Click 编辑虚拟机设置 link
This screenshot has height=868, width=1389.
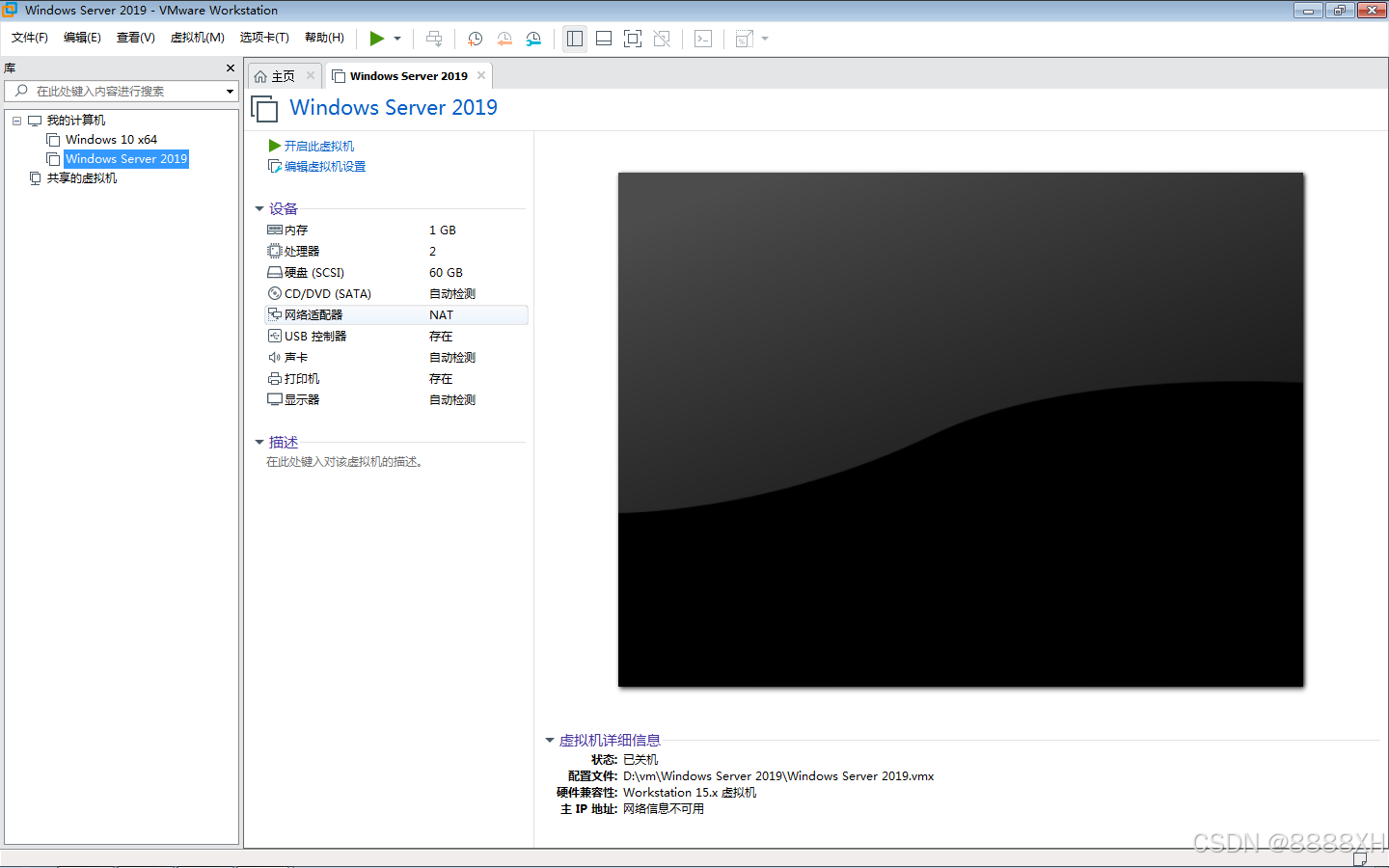click(325, 167)
